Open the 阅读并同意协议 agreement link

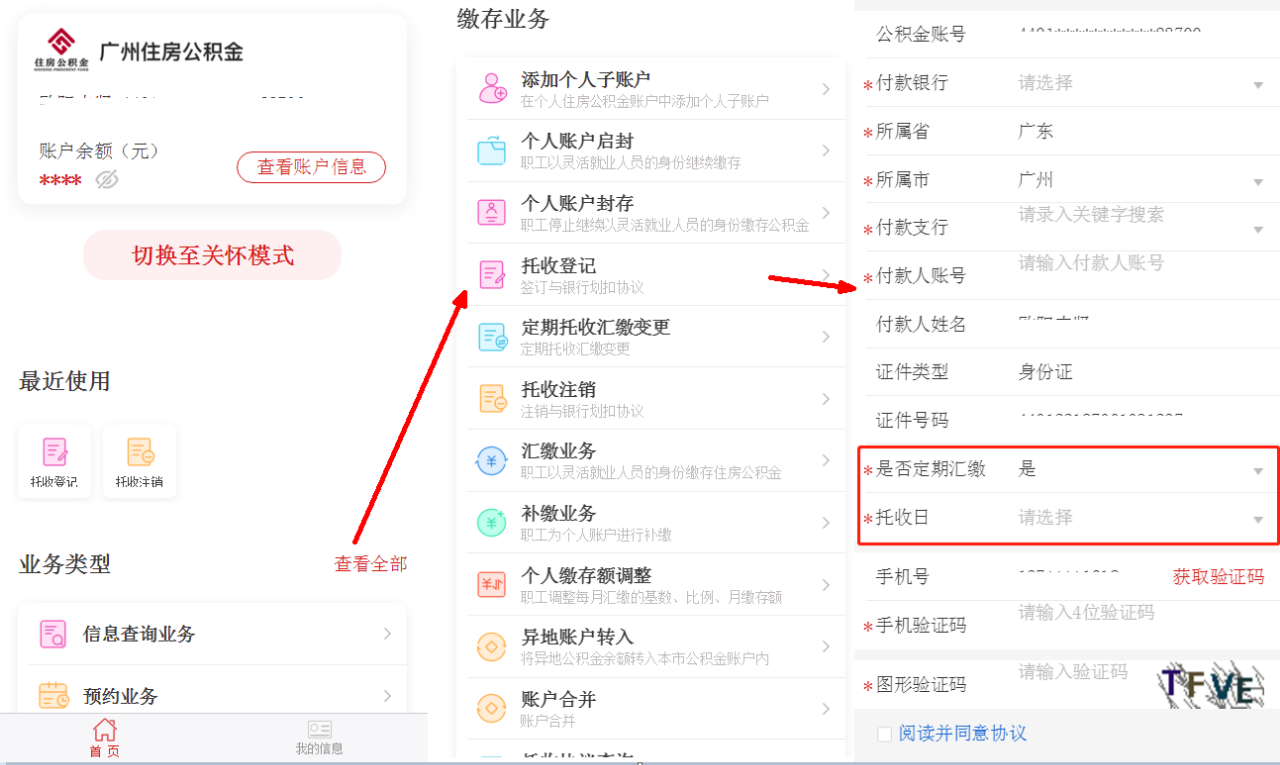(963, 733)
